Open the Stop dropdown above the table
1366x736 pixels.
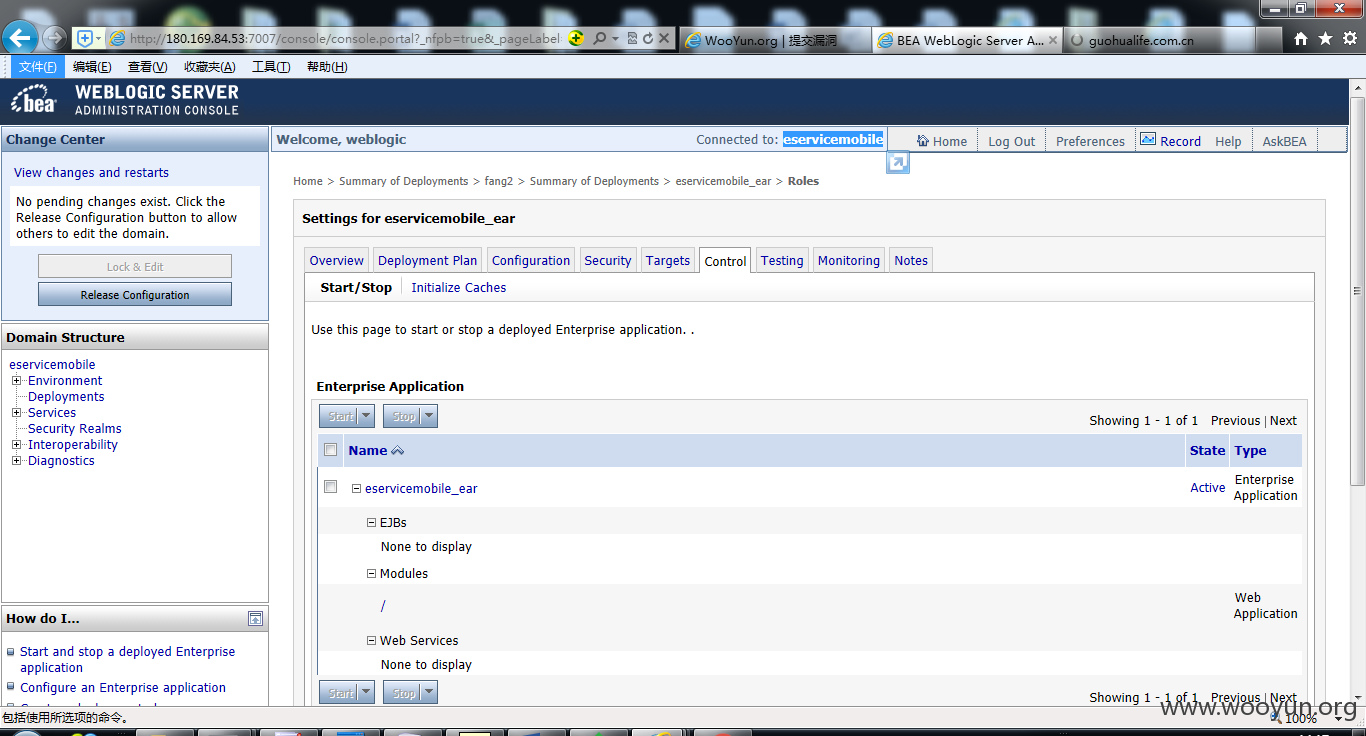[x=428, y=416]
